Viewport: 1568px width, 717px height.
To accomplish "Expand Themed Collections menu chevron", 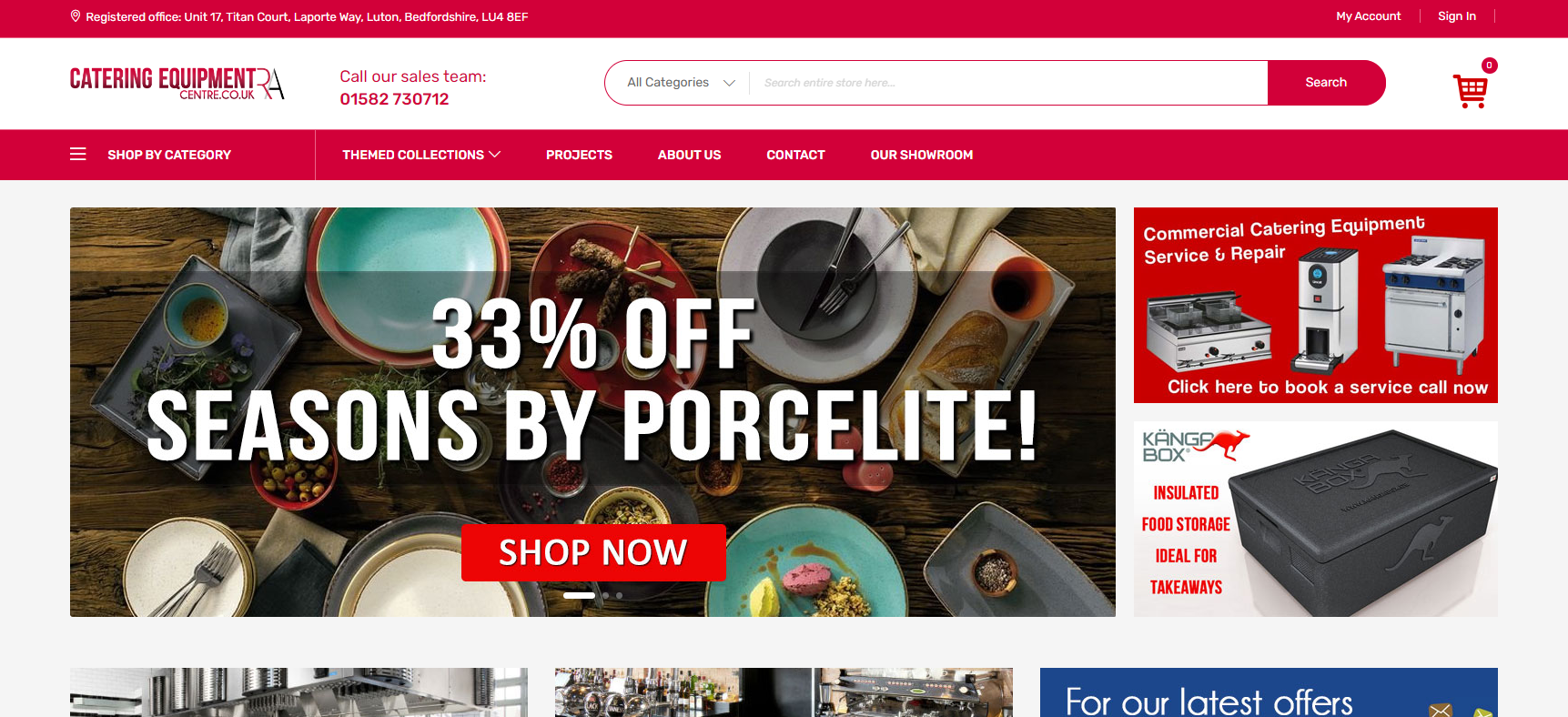I will pyautogui.click(x=495, y=155).
